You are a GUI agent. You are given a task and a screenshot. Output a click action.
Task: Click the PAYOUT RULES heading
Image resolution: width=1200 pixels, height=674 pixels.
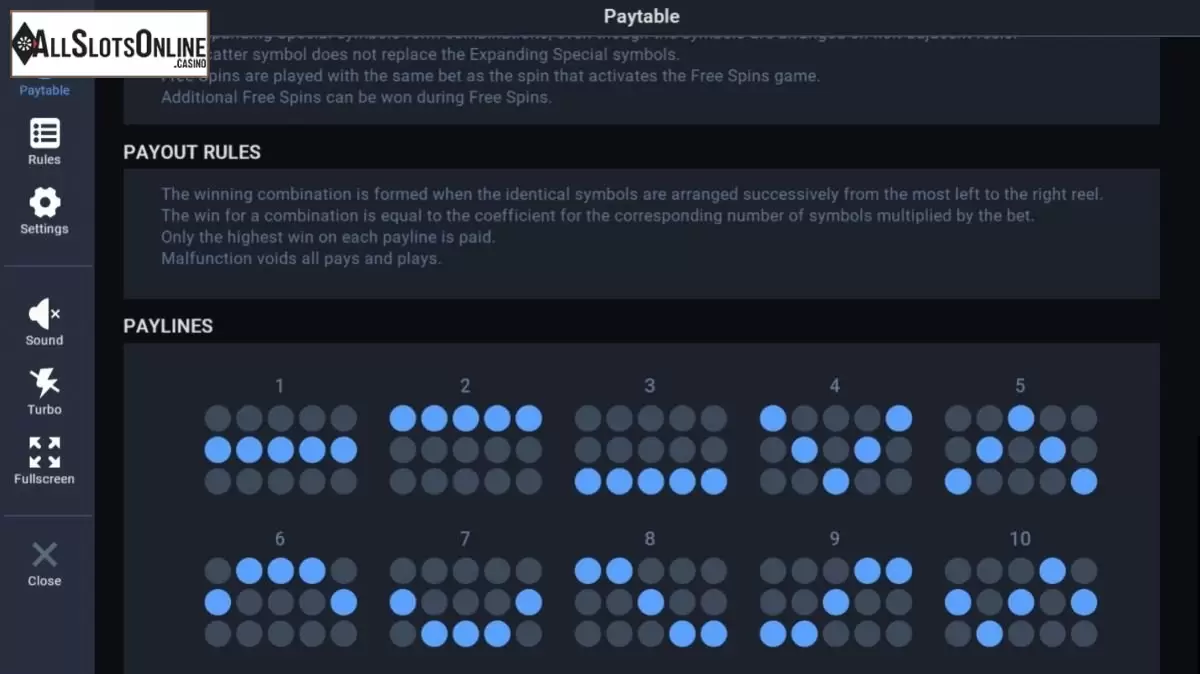192,152
